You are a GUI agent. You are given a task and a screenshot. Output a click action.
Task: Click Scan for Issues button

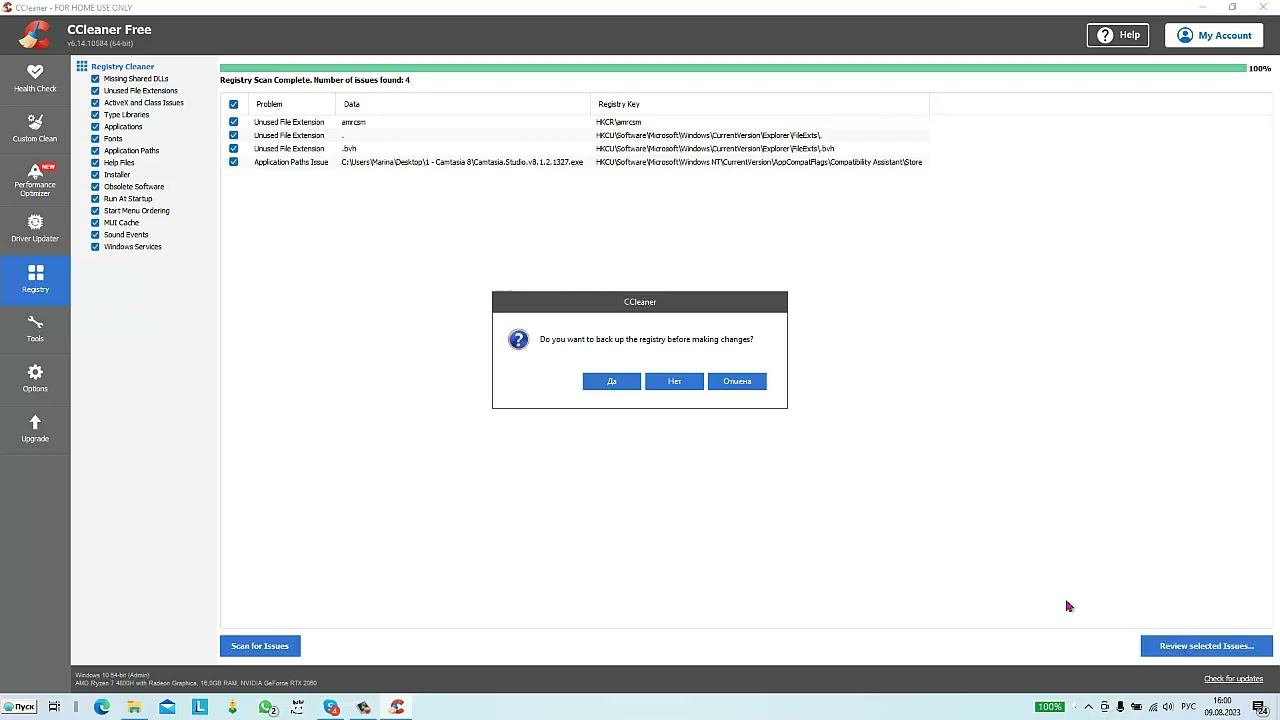click(x=260, y=646)
